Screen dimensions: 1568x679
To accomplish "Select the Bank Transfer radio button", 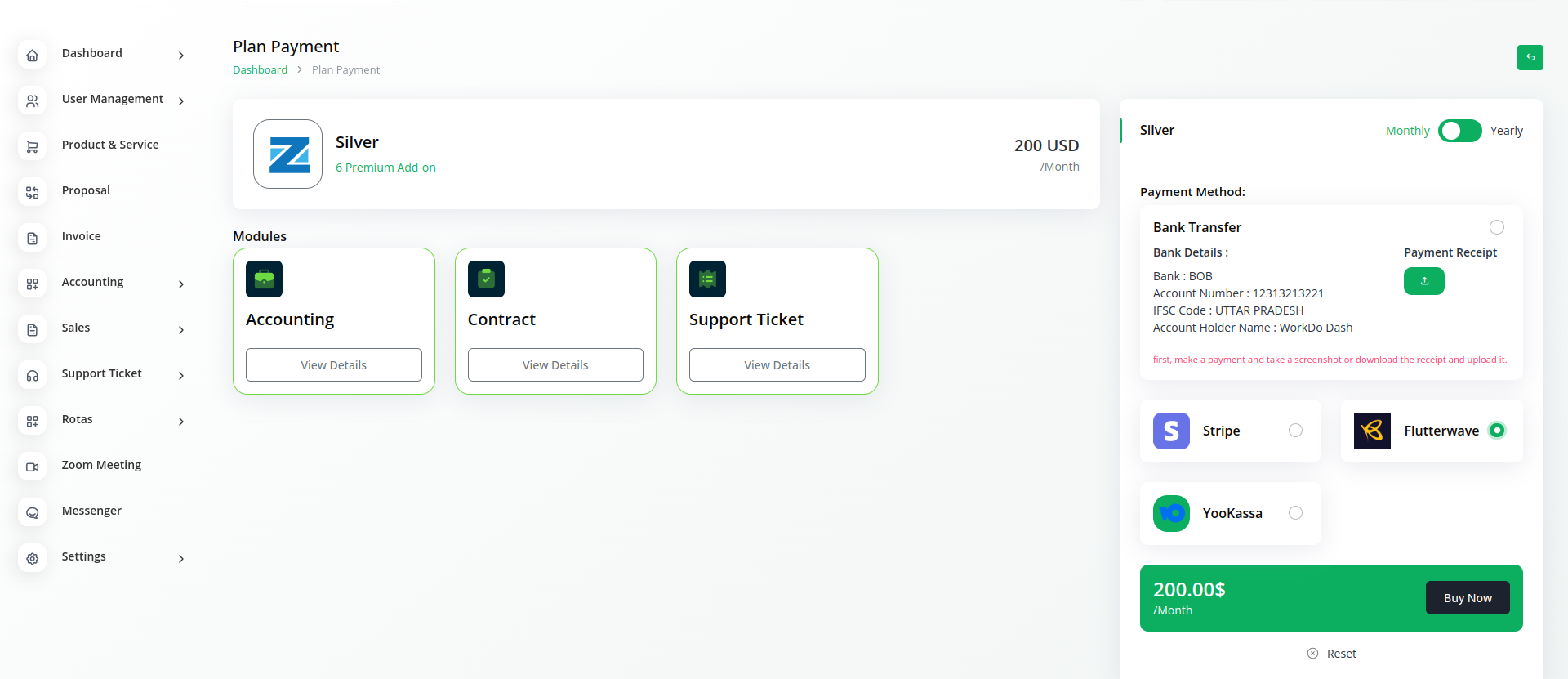I will tap(1496, 227).
